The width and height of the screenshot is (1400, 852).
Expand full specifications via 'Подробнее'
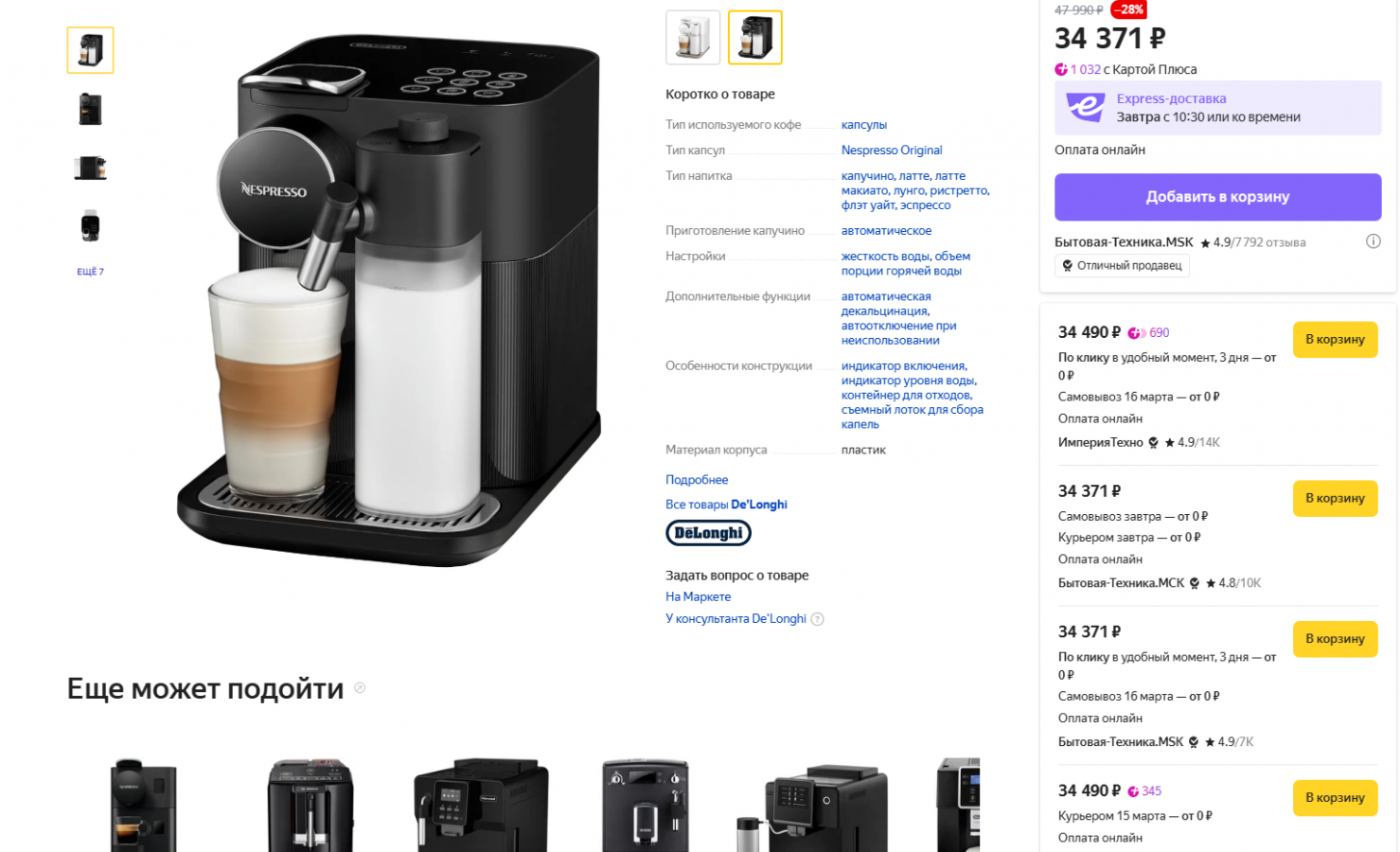tap(697, 480)
